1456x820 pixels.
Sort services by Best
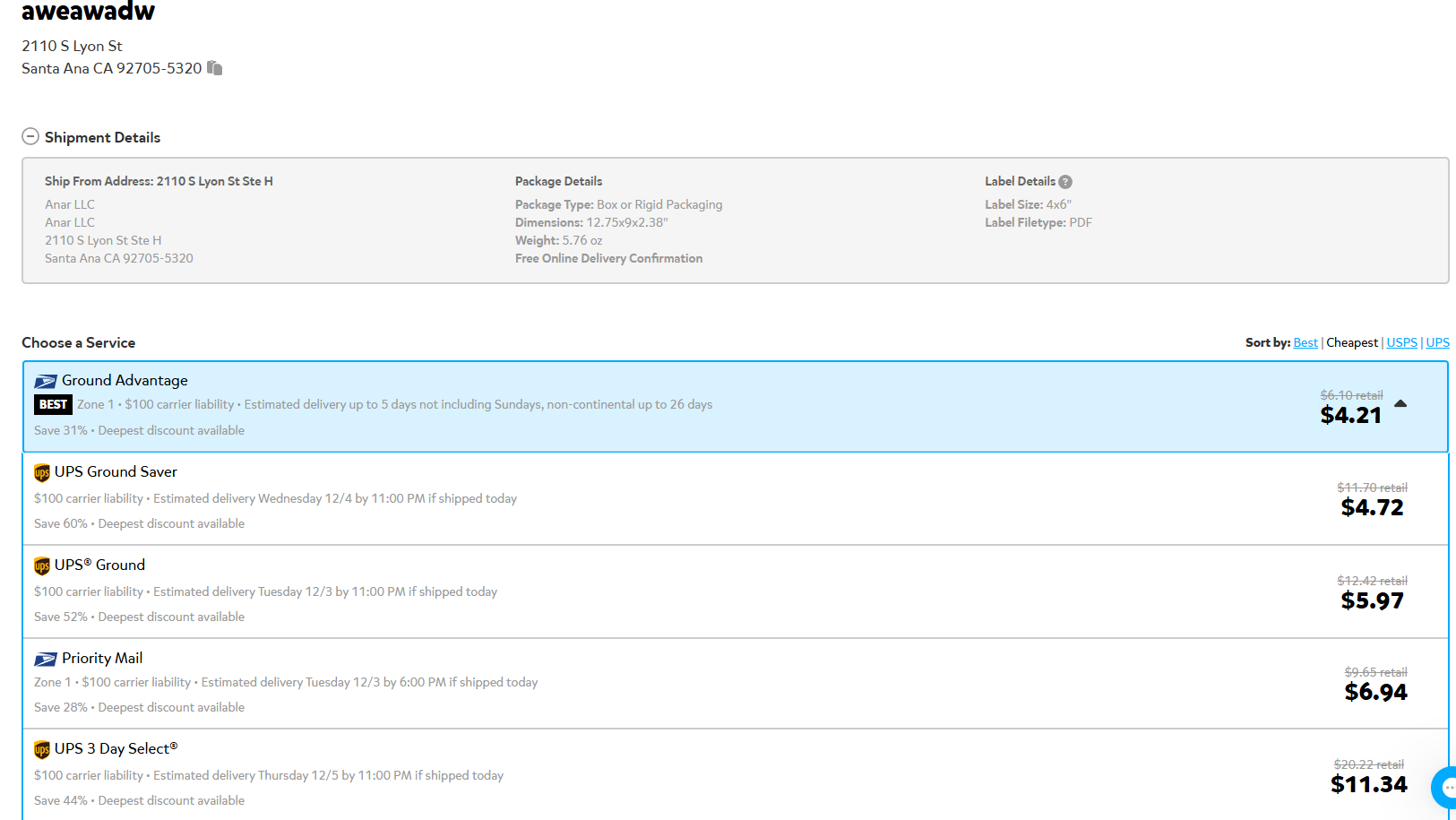click(1305, 342)
